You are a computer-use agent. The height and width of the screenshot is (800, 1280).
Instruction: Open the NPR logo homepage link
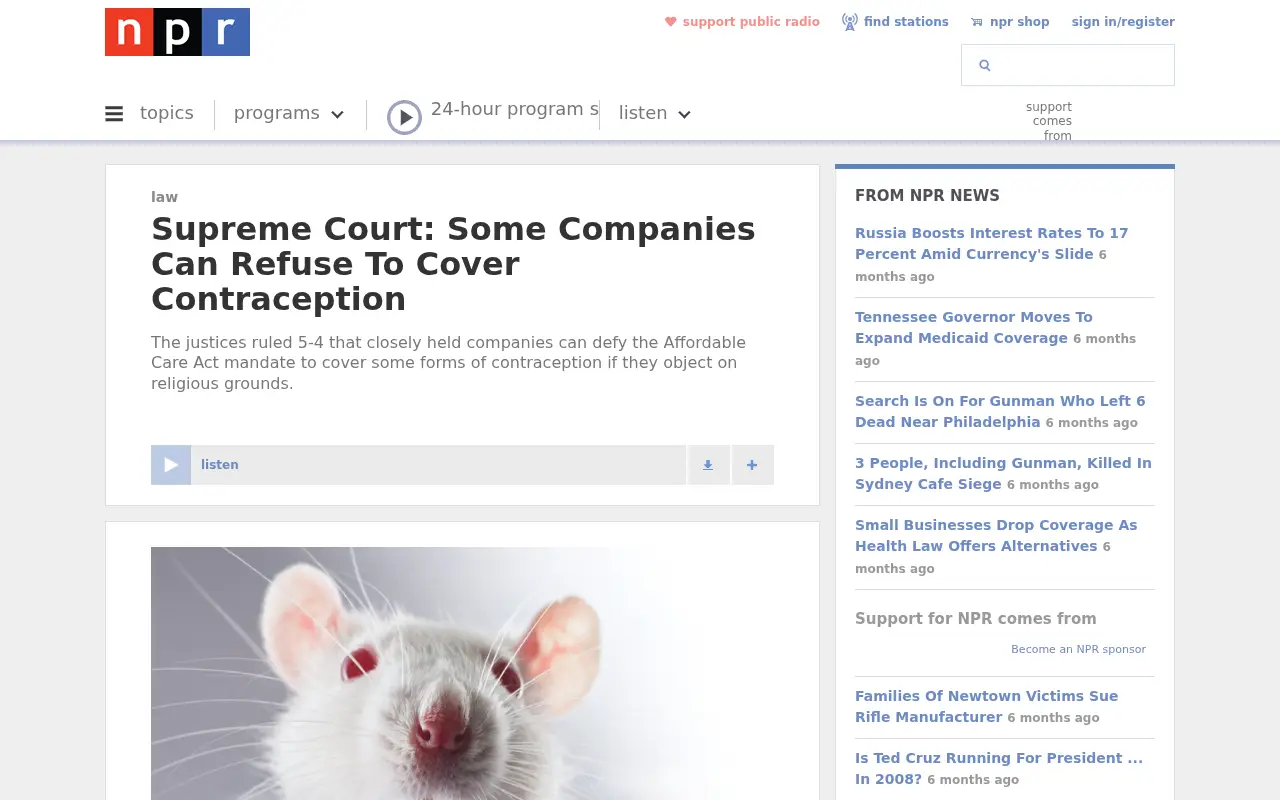(177, 32)
